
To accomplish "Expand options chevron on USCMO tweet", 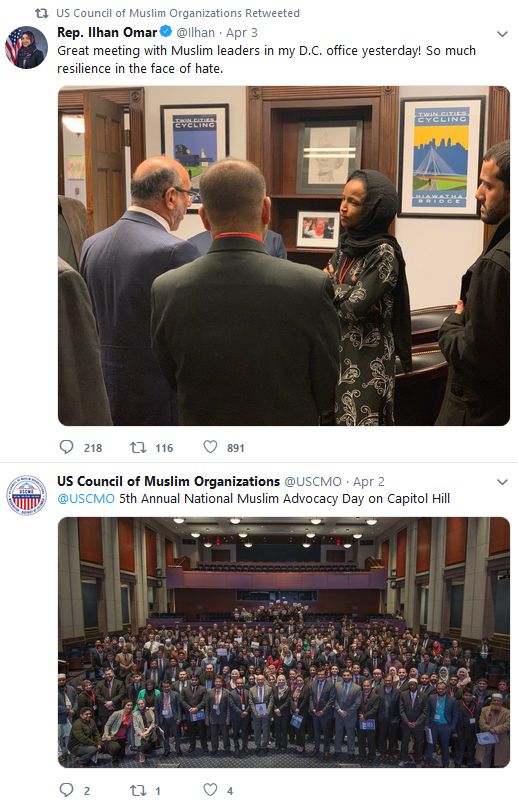I will point(503,482).
